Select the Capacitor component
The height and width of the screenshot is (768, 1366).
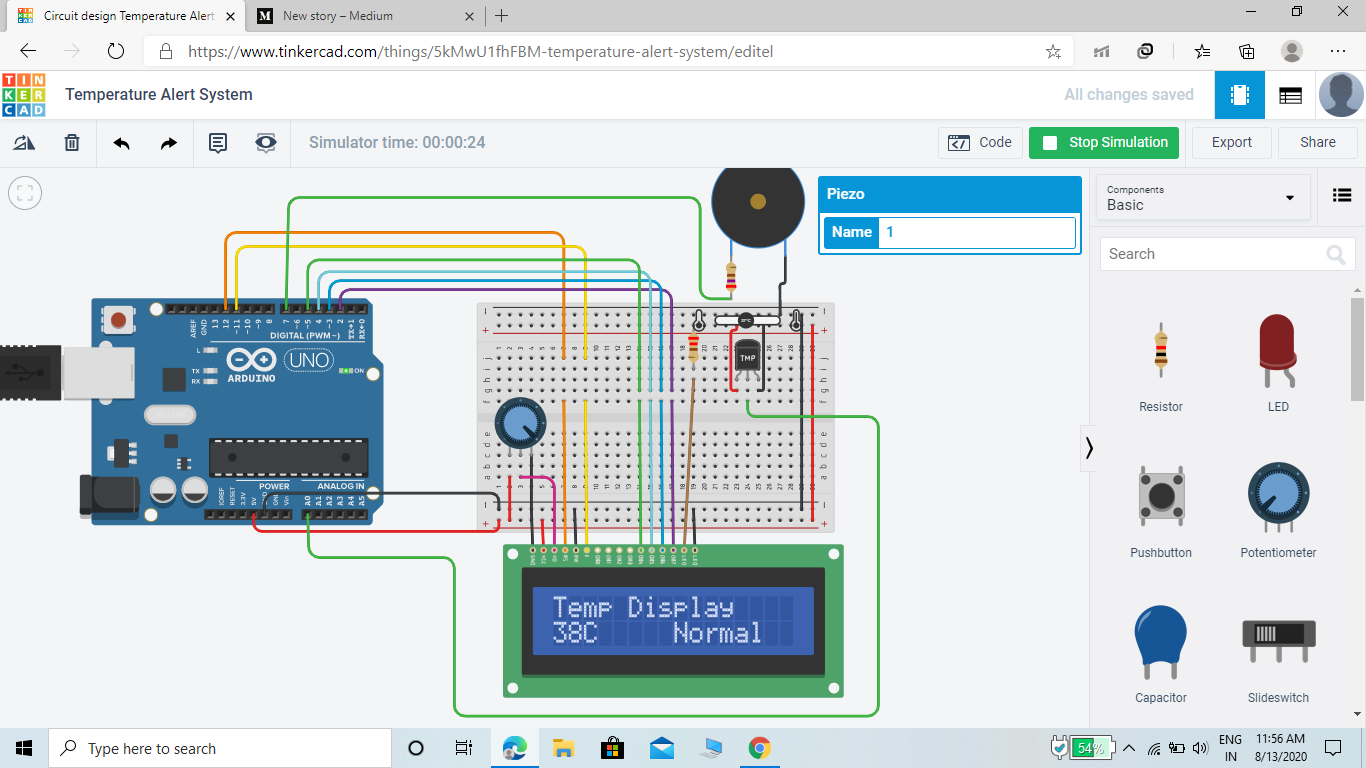(x=1160, y=643)
